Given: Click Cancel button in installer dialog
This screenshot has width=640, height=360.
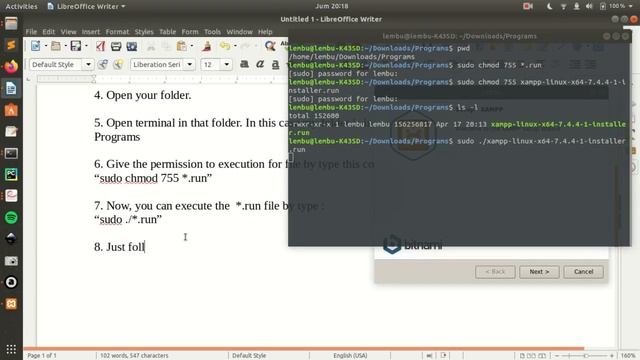Looking at the screenshot, I should [x=583, y=272].
